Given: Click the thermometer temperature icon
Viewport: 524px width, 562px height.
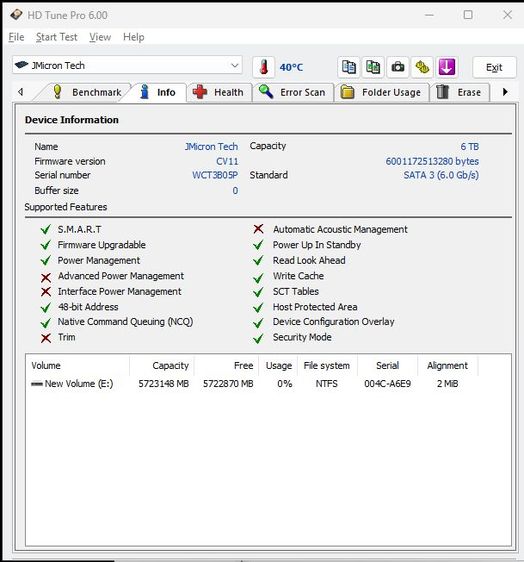Looking at the screenshot, I should 263,67.
